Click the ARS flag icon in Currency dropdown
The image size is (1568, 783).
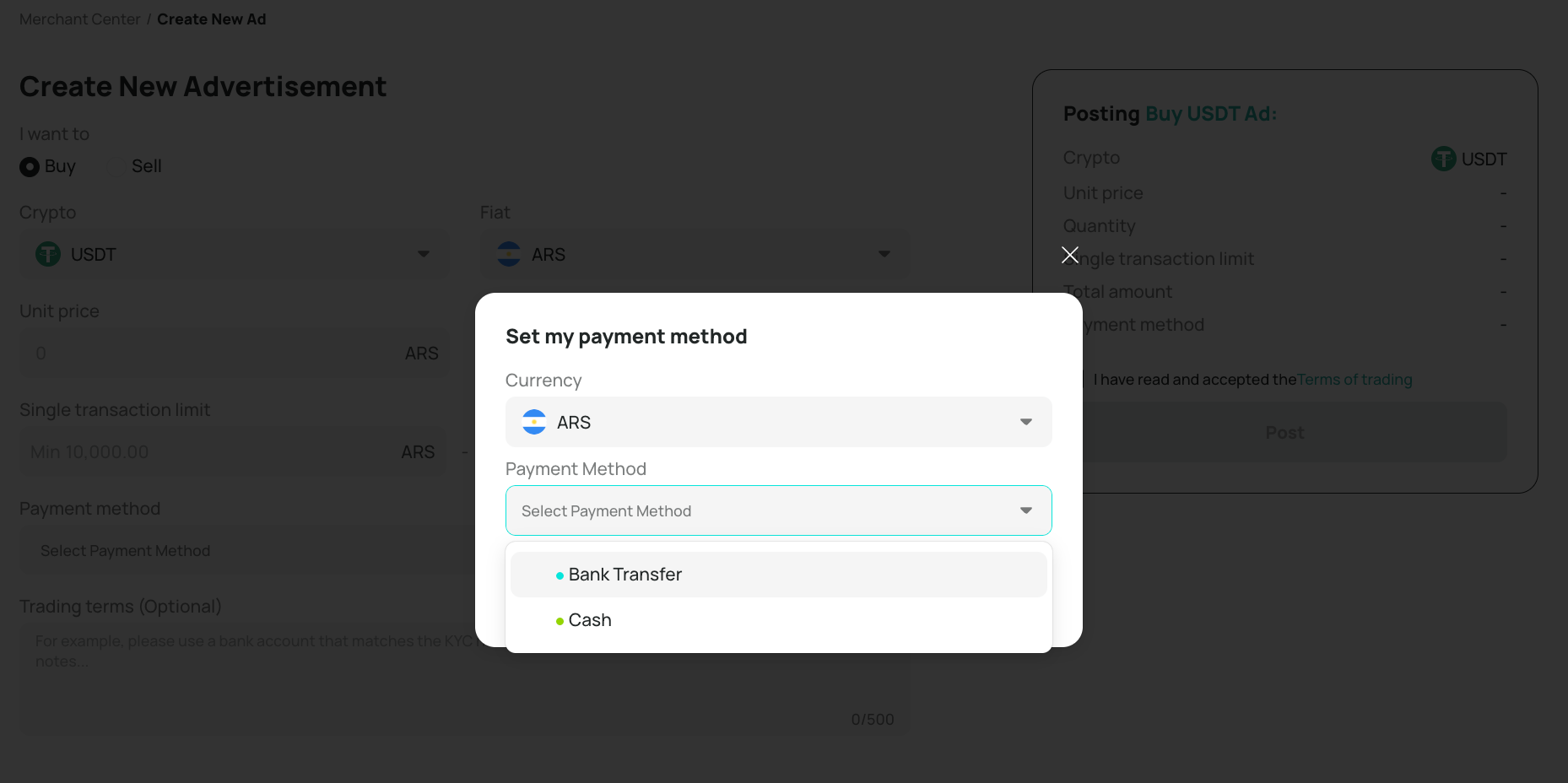pyautogui.click(x=534, y=422)
